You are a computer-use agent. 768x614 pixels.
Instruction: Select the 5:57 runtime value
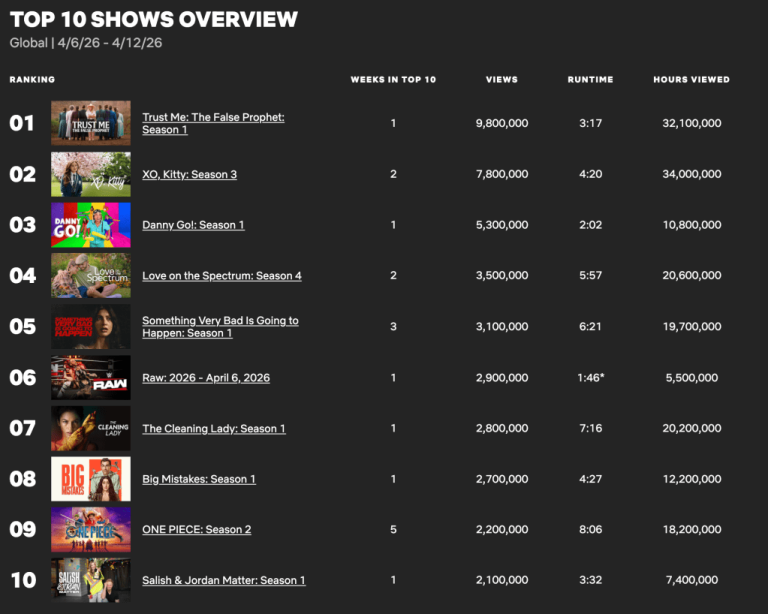591,276
